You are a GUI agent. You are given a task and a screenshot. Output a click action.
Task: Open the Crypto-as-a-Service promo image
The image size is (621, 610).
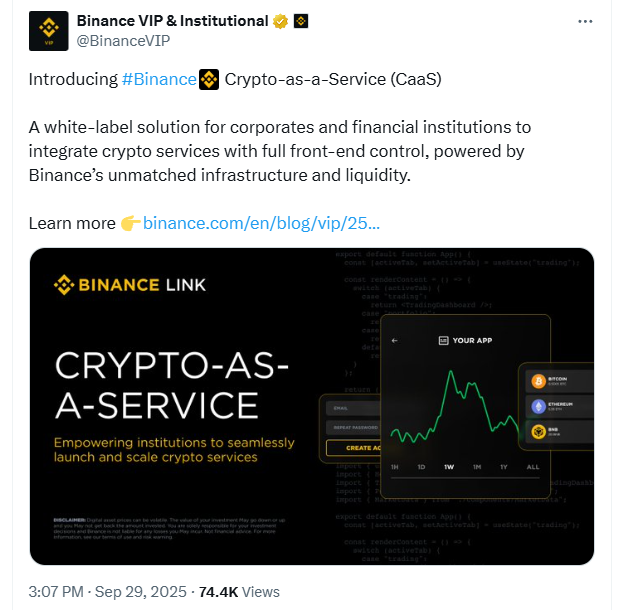312,406
